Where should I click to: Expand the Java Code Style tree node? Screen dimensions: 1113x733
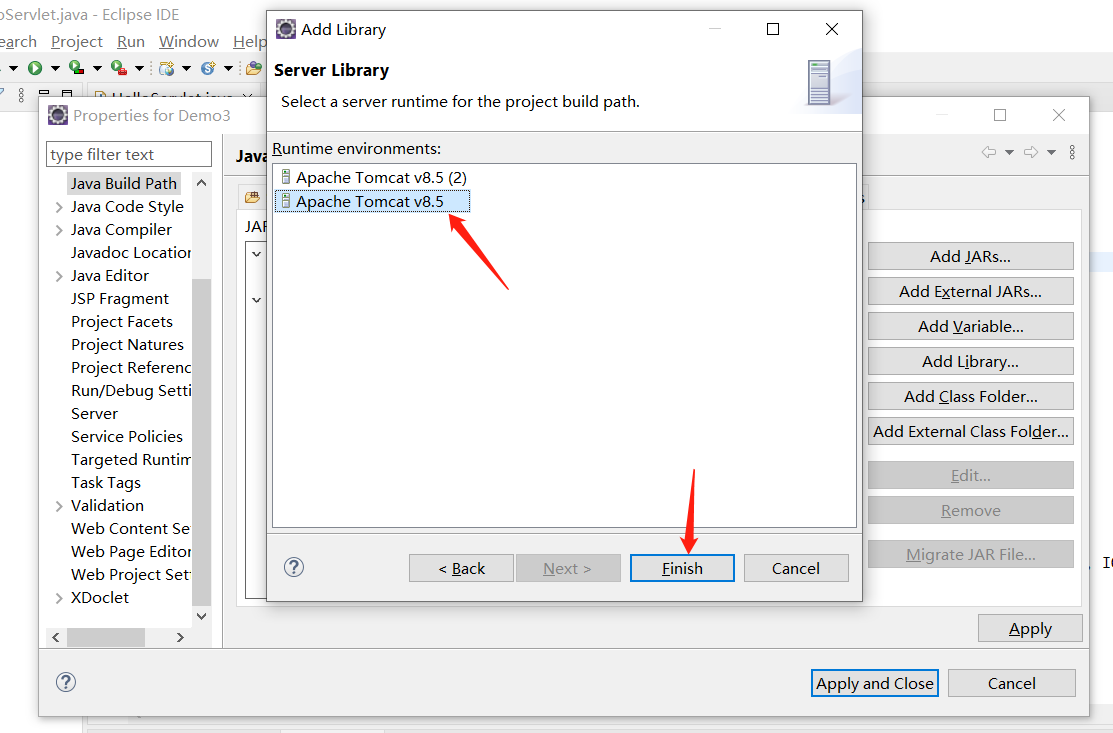(59, 207)
